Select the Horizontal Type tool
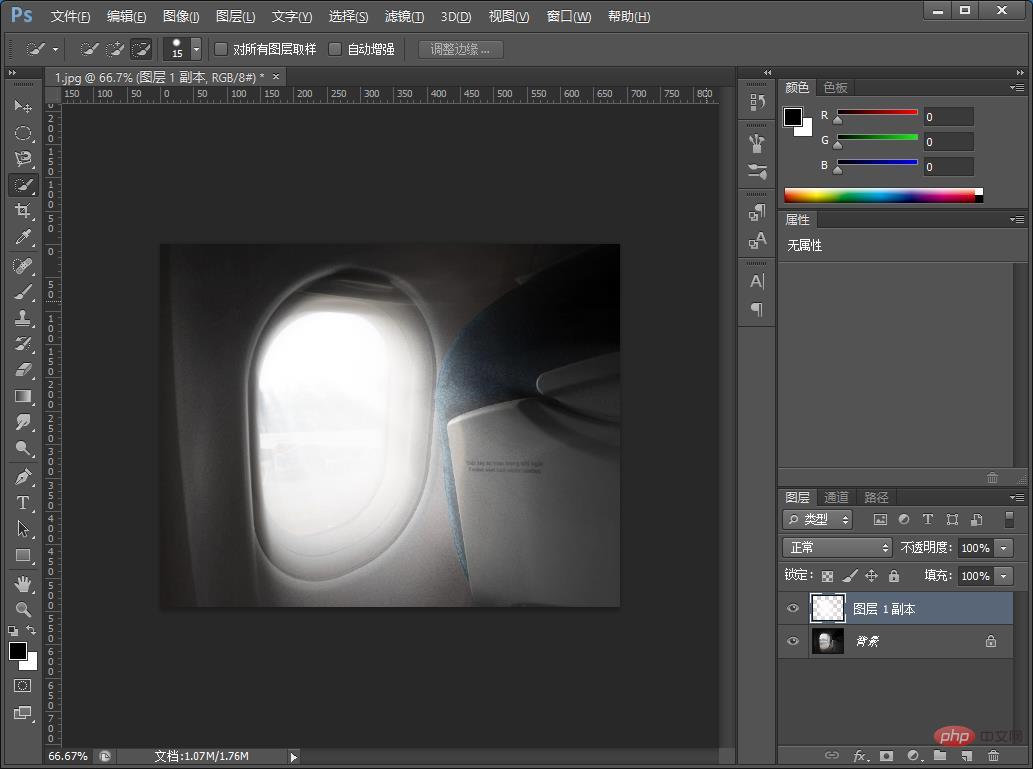1033x769 pixels. click(23, 503)
